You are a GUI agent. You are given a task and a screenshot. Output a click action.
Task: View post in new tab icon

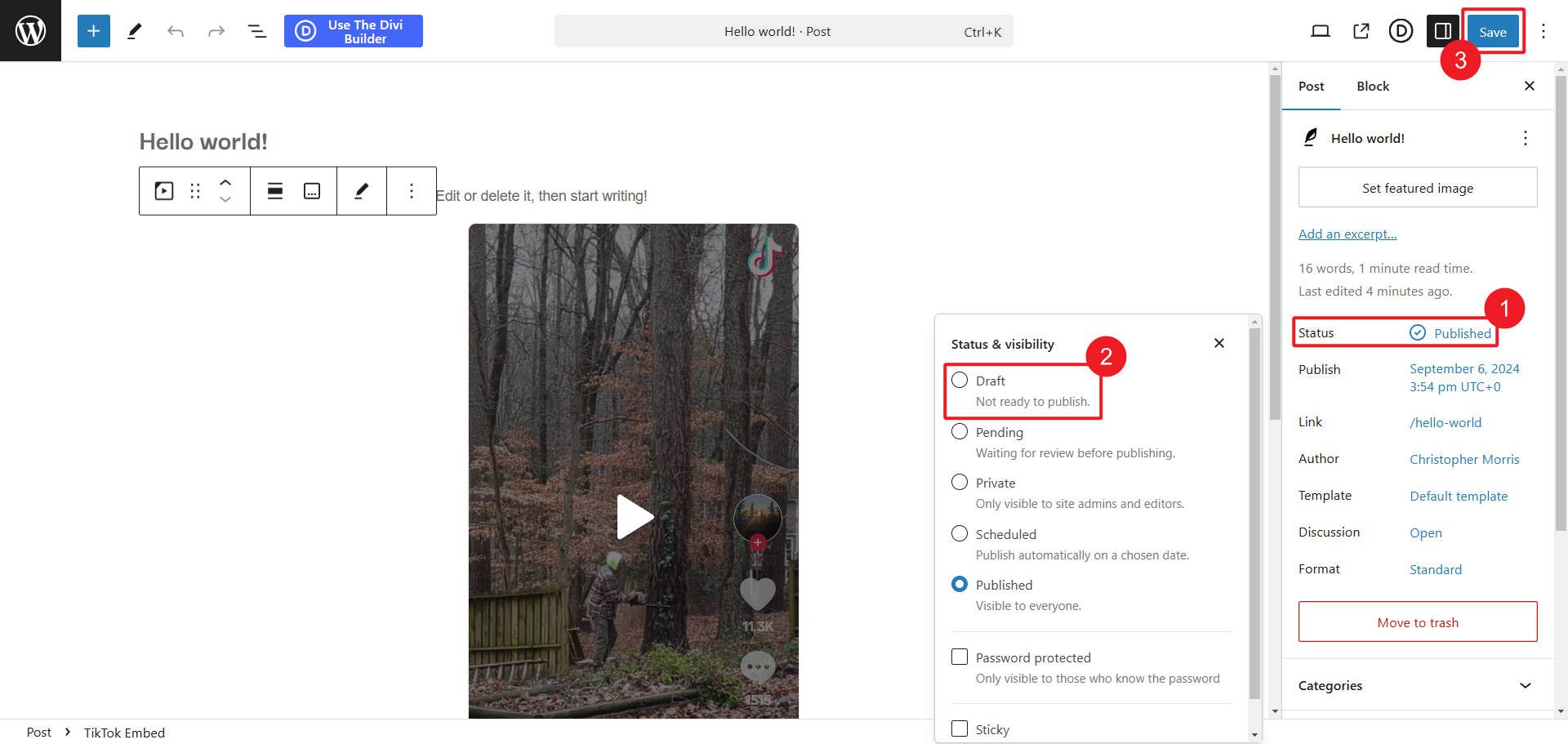(1361, 31)
